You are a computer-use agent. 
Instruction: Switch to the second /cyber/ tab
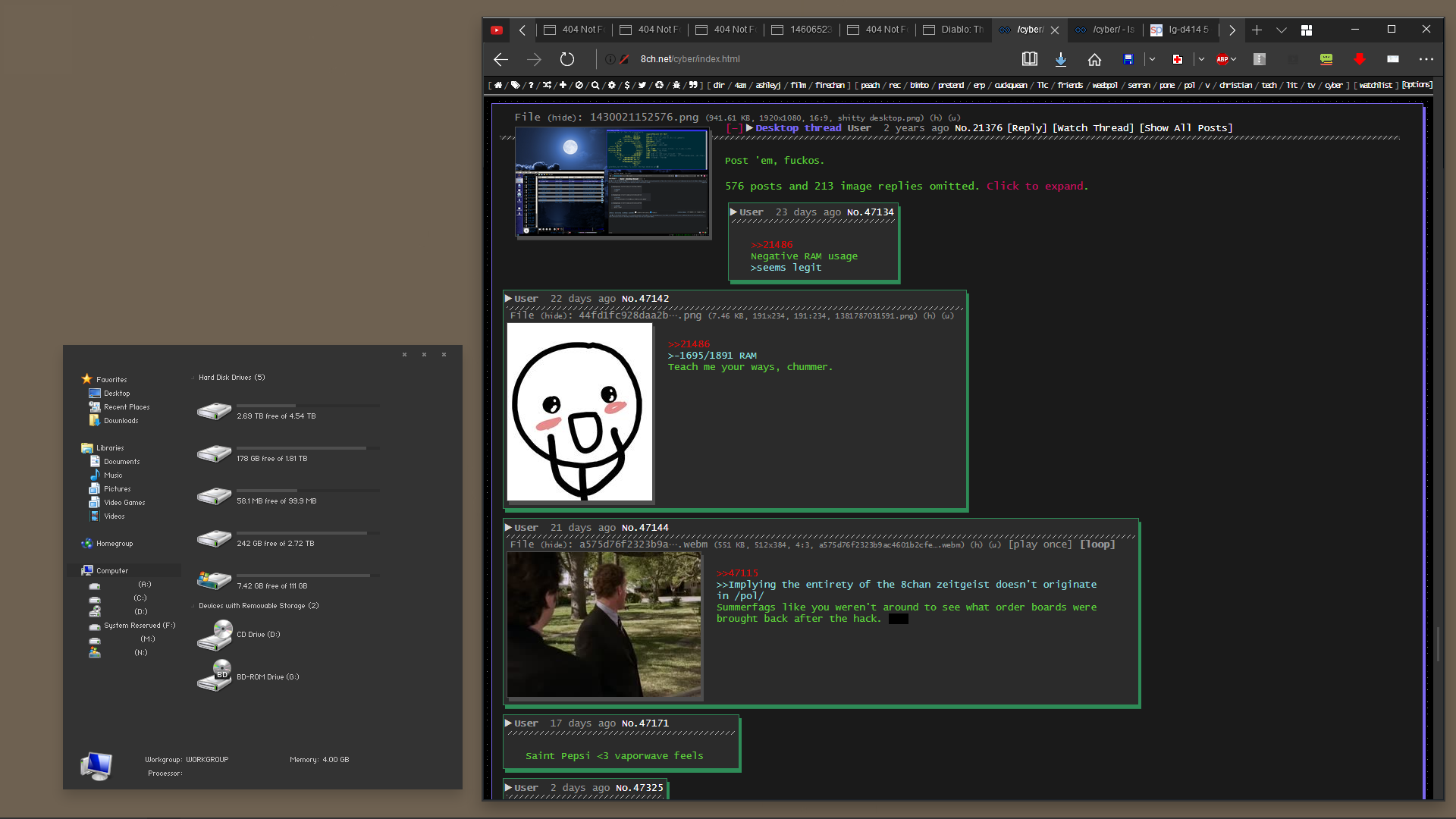pyautogui.click(x=1105, y=30)
